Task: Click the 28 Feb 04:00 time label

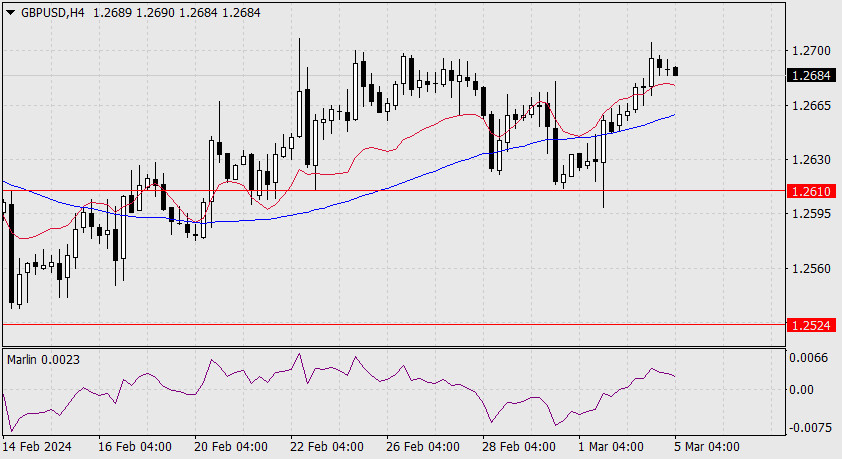Action: click(519, 447)
